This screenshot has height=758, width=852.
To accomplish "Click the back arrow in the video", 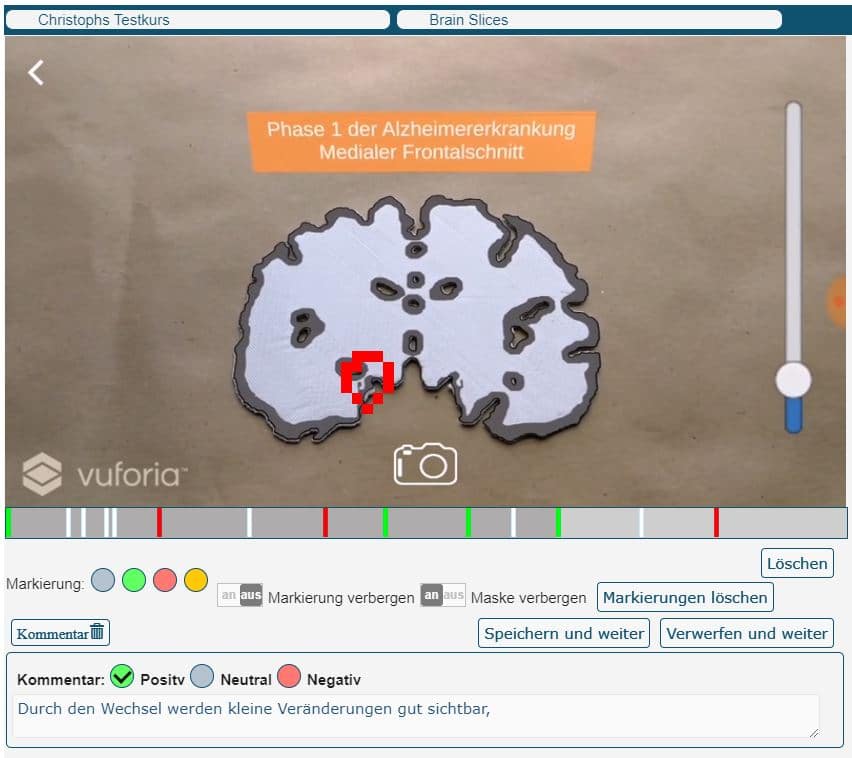I will 36,72.
